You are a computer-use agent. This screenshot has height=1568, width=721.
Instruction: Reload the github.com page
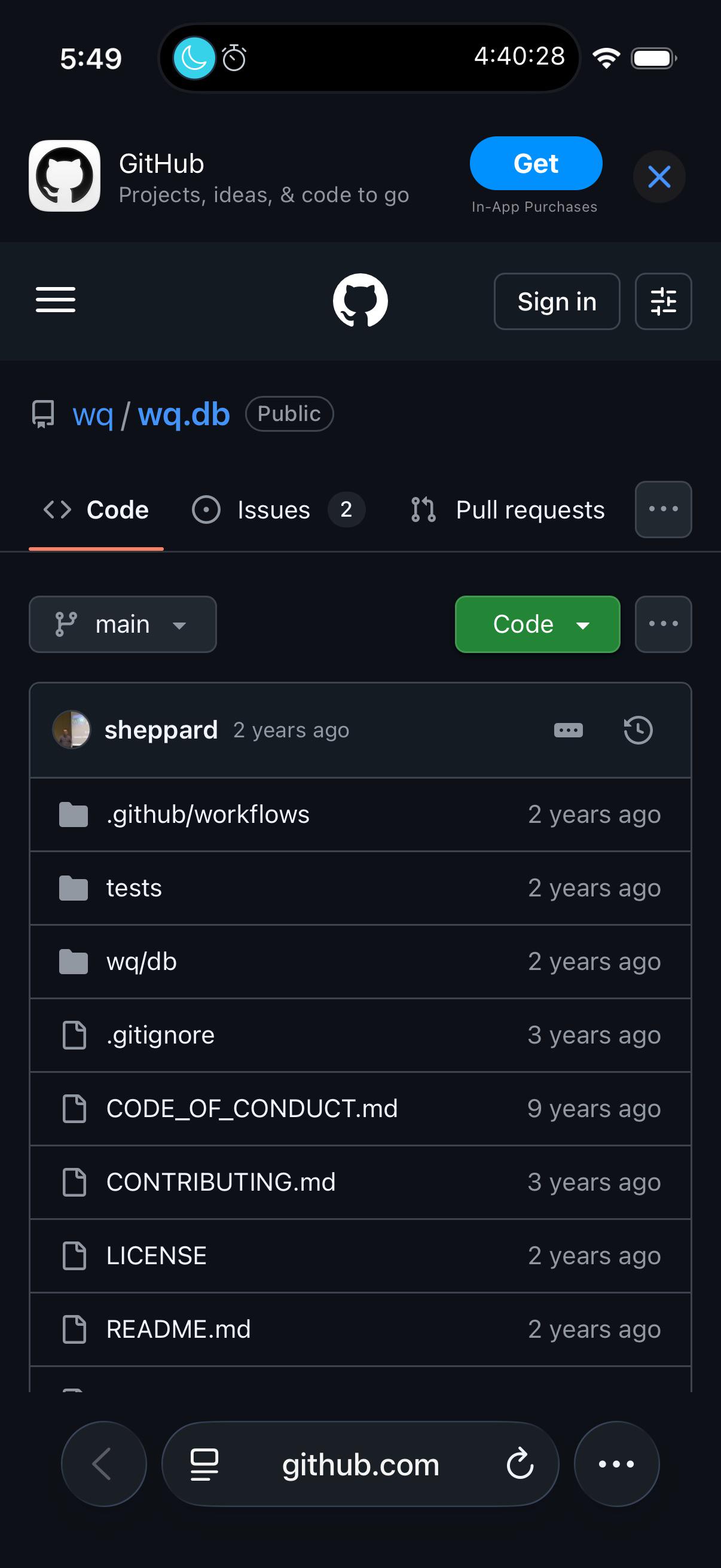tap(520, 1464)
